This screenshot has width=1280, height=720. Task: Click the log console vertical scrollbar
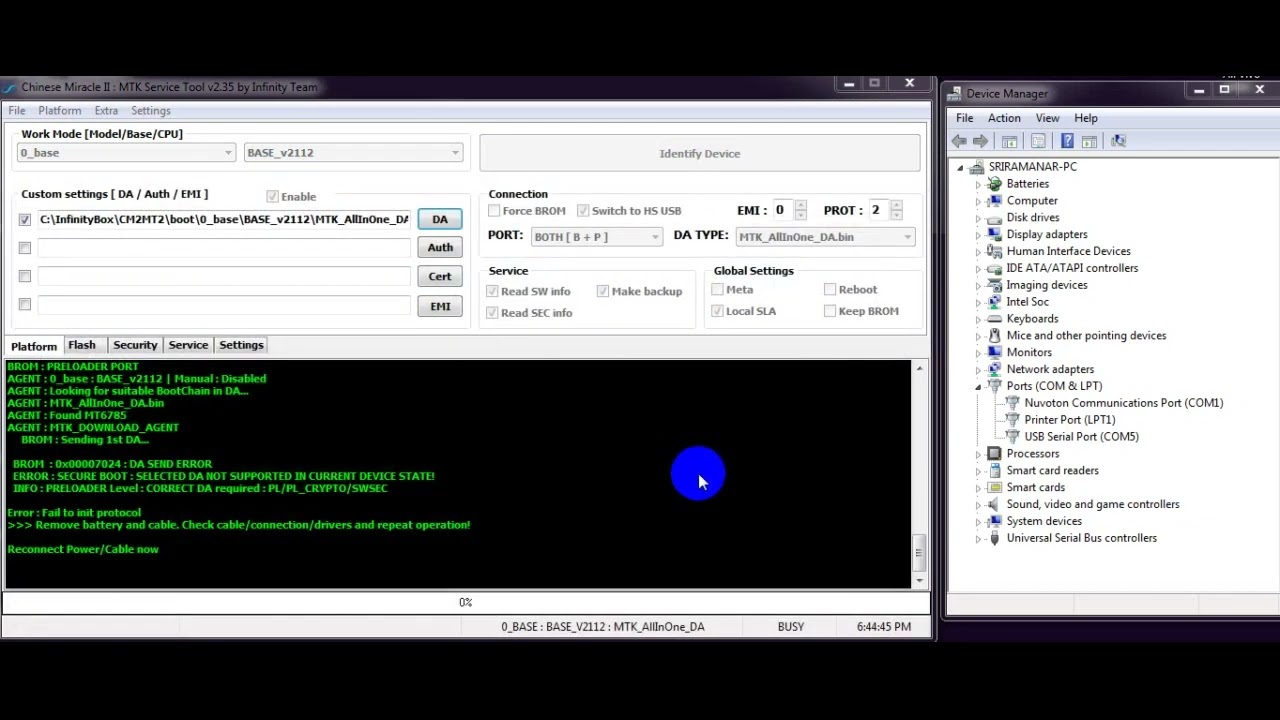[919, 474]
